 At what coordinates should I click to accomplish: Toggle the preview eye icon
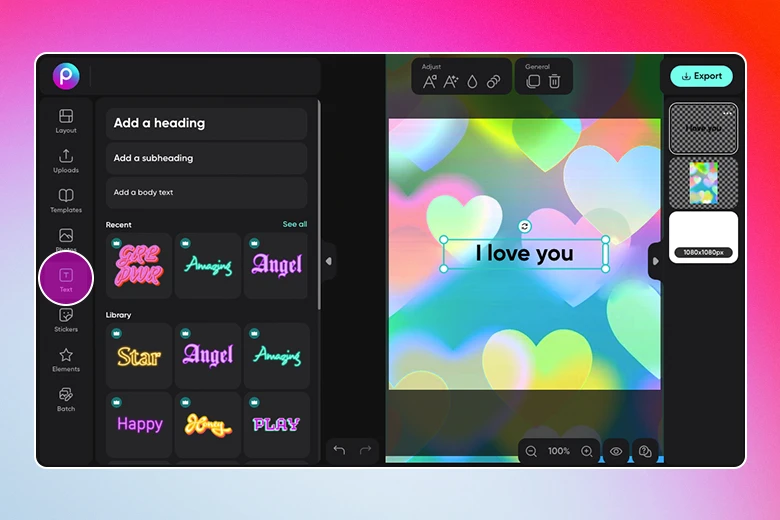pyautogui.click(x=616, y=451)
